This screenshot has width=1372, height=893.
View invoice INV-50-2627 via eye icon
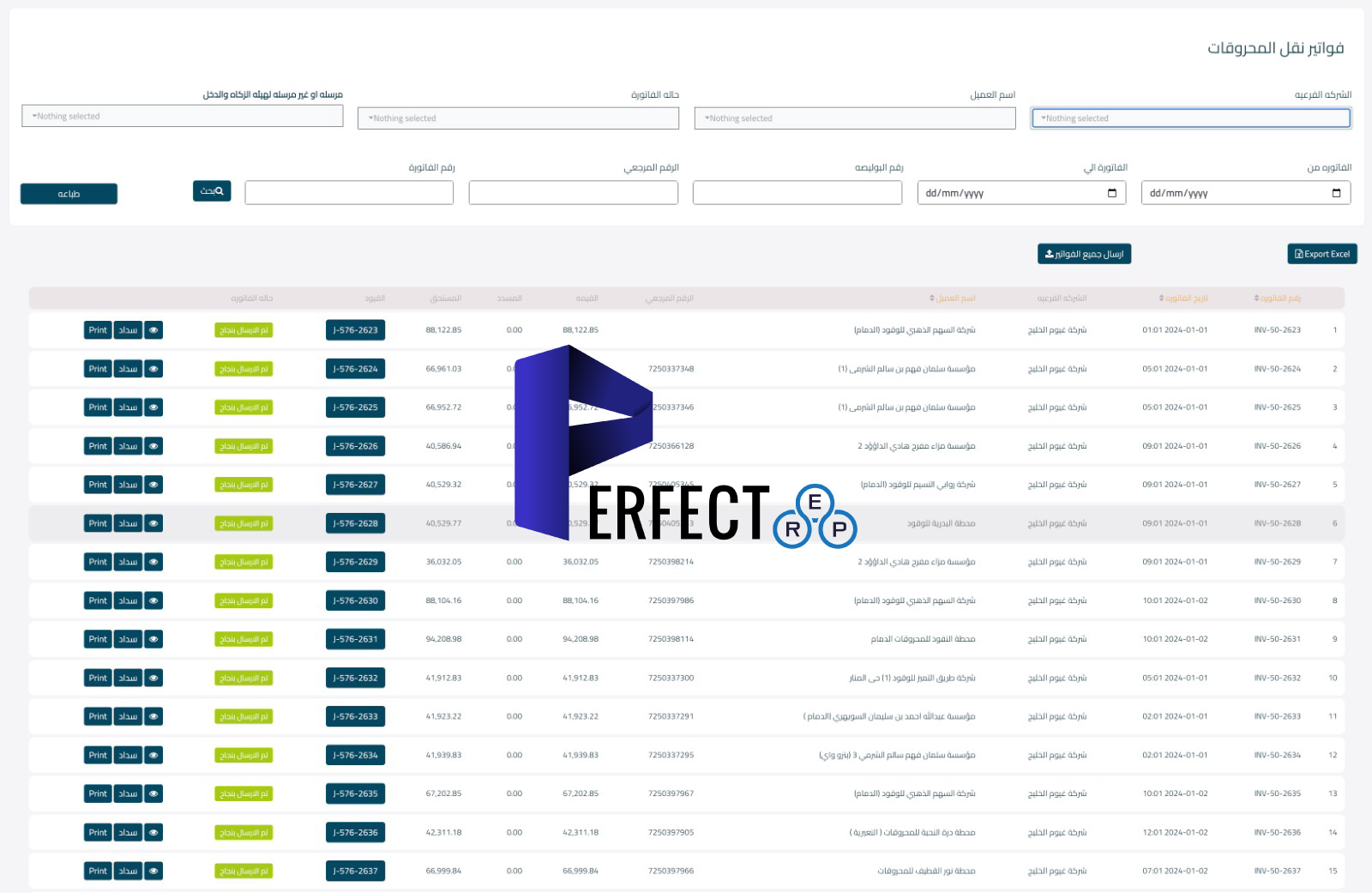point(153,485)
